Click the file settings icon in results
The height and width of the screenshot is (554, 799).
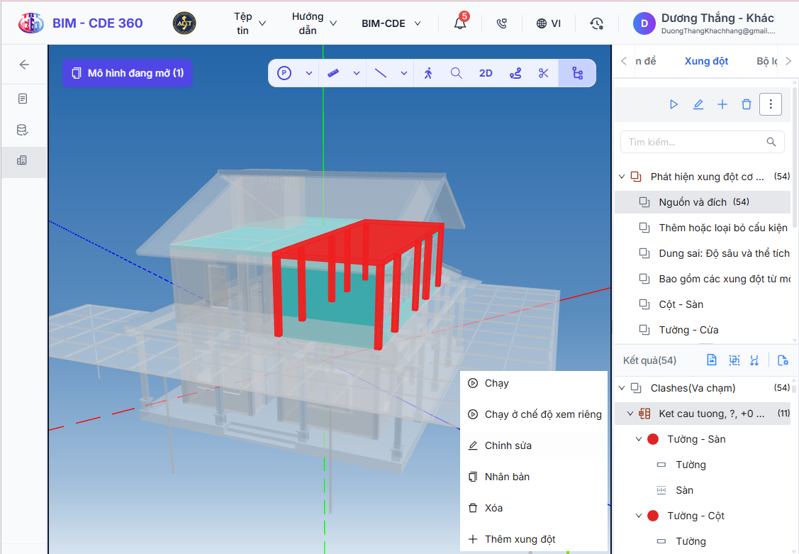[x=783, y=360]
